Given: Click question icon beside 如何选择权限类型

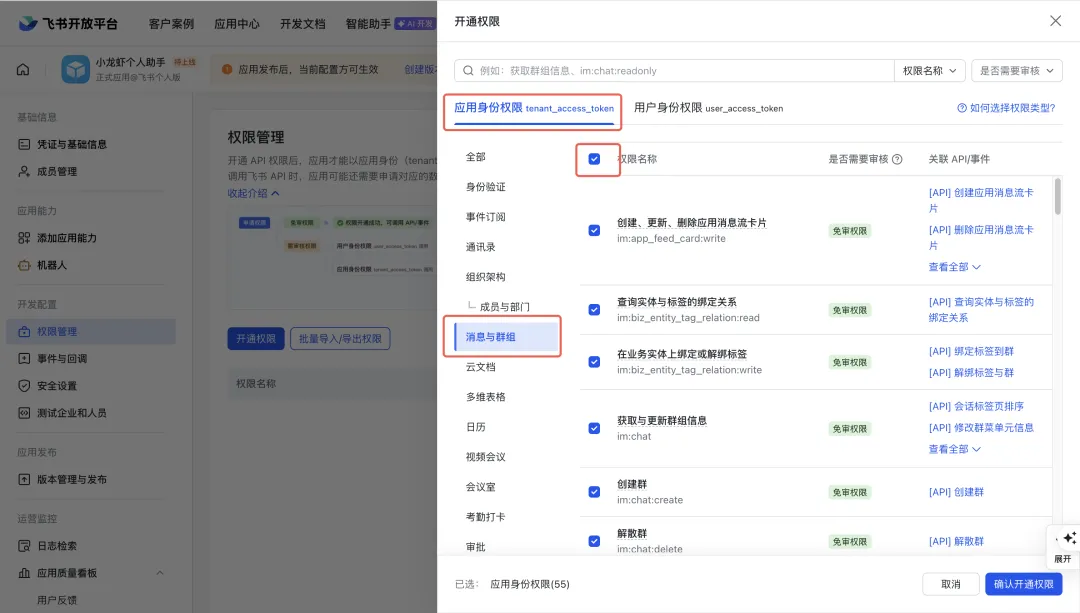Looking at the screenshot, I should pyautogui.click(x=962, y=108).
